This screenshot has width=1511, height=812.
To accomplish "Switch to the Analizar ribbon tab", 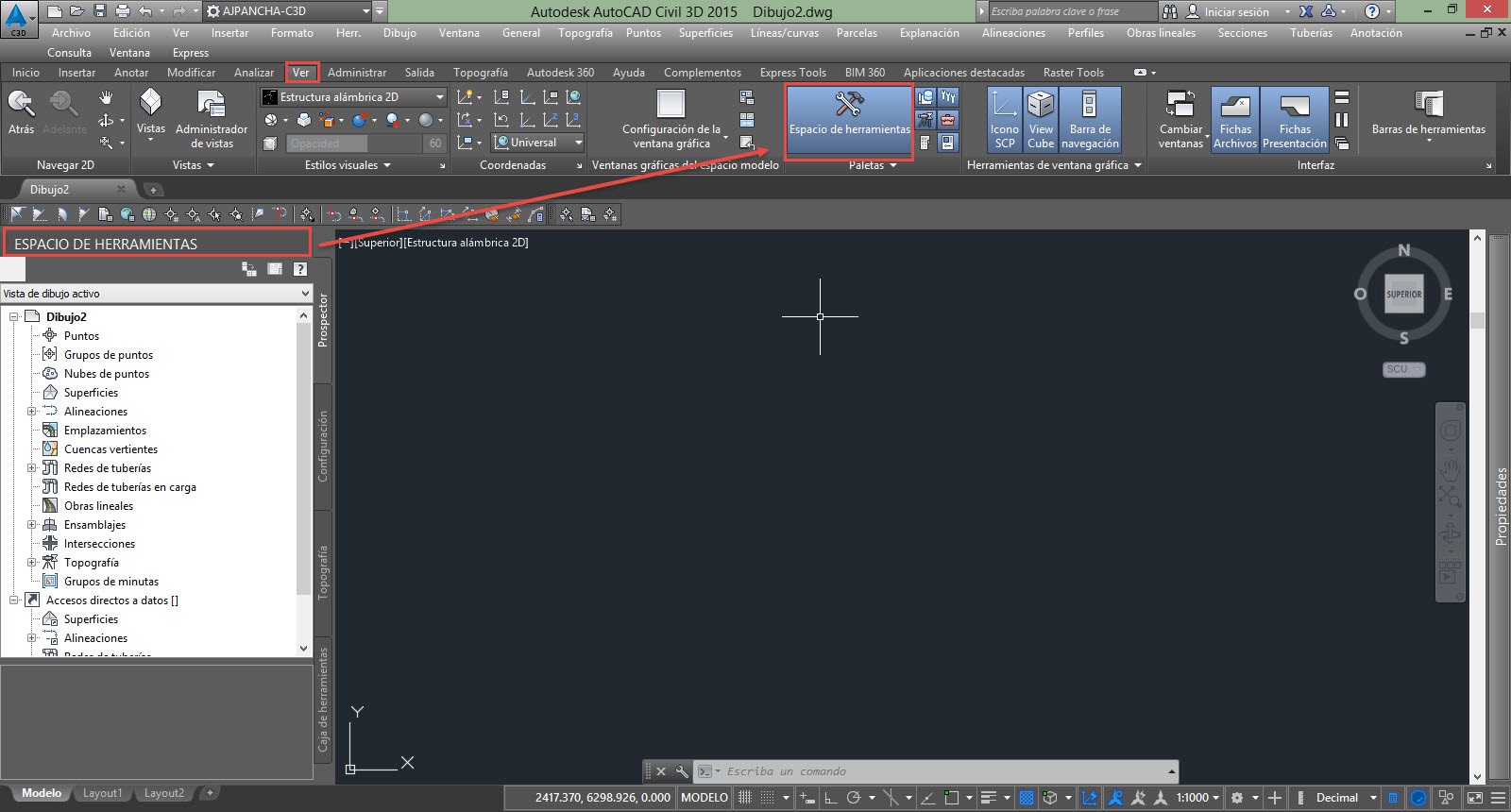I will pos(254,73).
